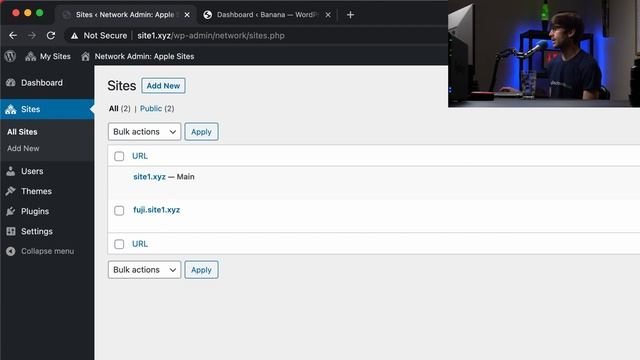The image size is (640, 360).
Task: Click Collapse menu label
Action: click(x=48, y=251)
